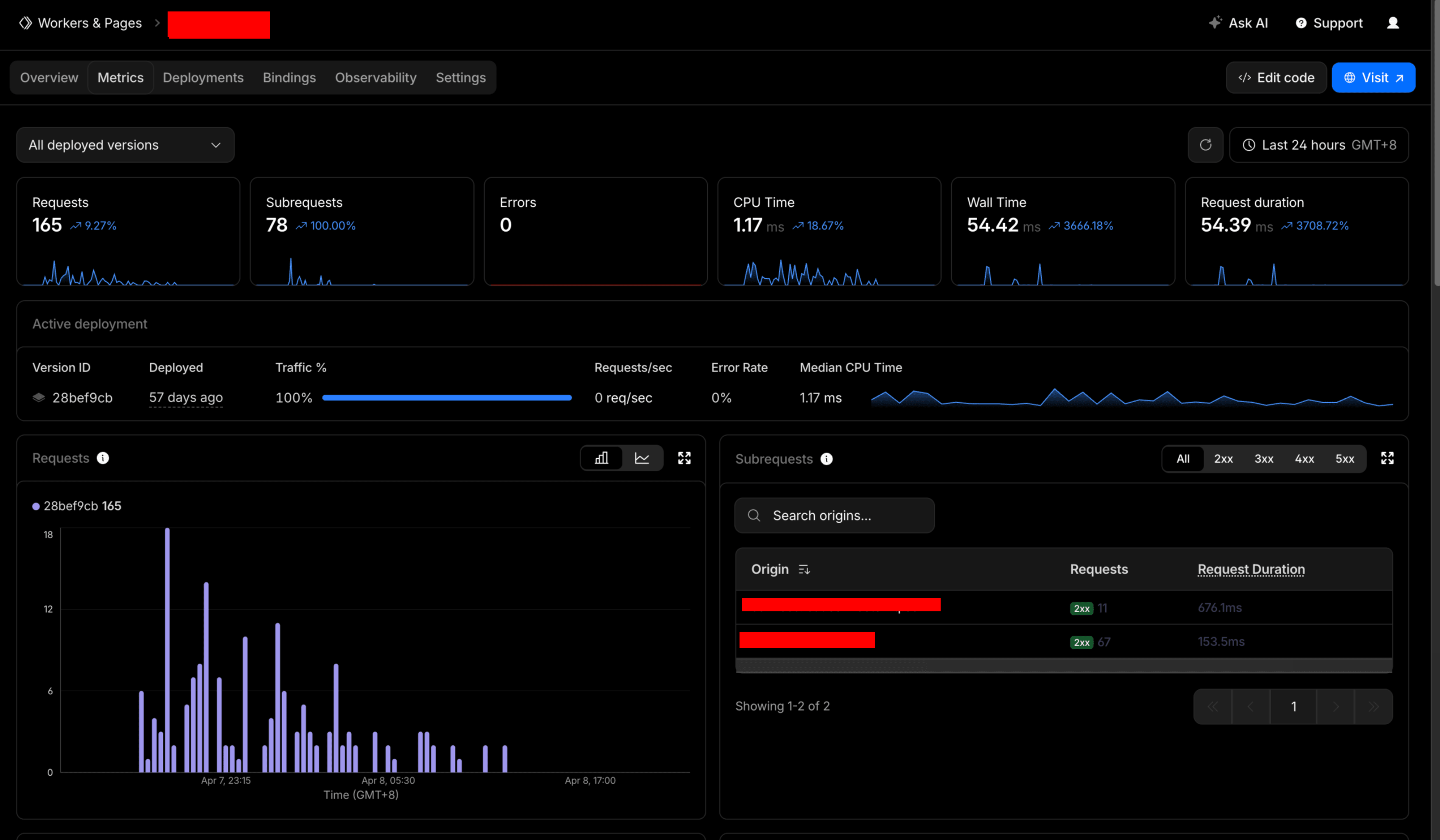Open the All deployed versions dropdown
The width and height of the screenshot is (1440, 840).
pos(125,145)
